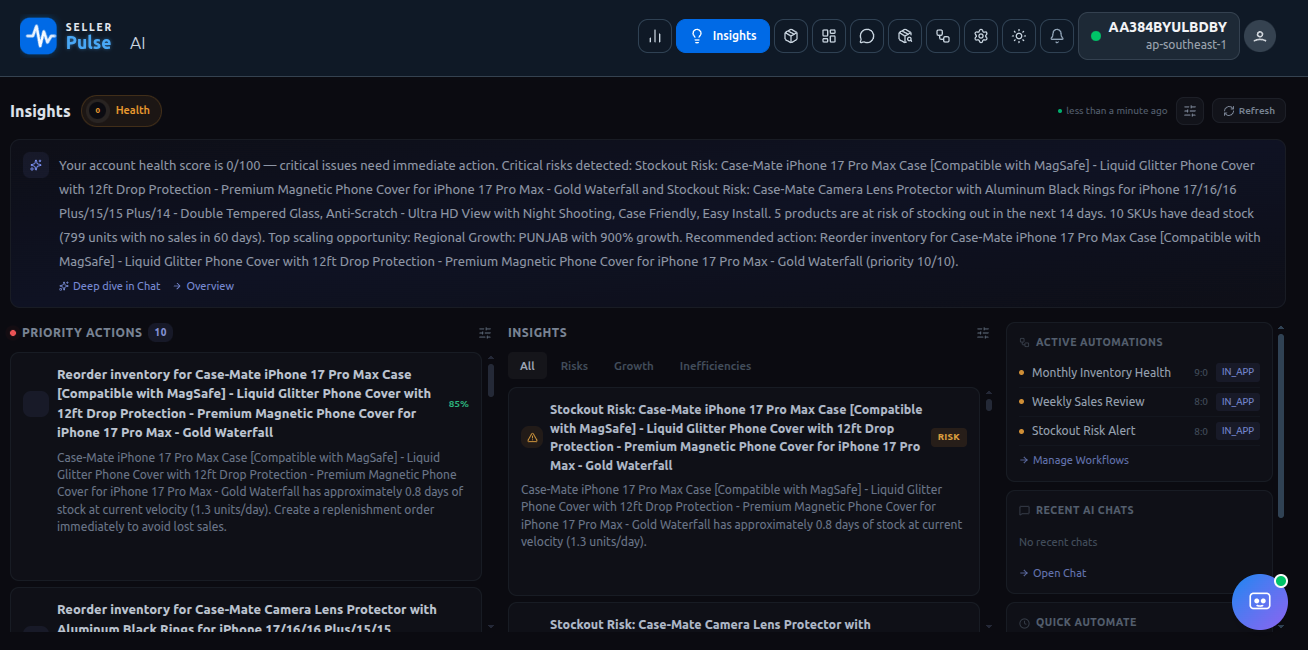
Task: Open the user profile avatar icon
Action: [x=1260, y=36]
